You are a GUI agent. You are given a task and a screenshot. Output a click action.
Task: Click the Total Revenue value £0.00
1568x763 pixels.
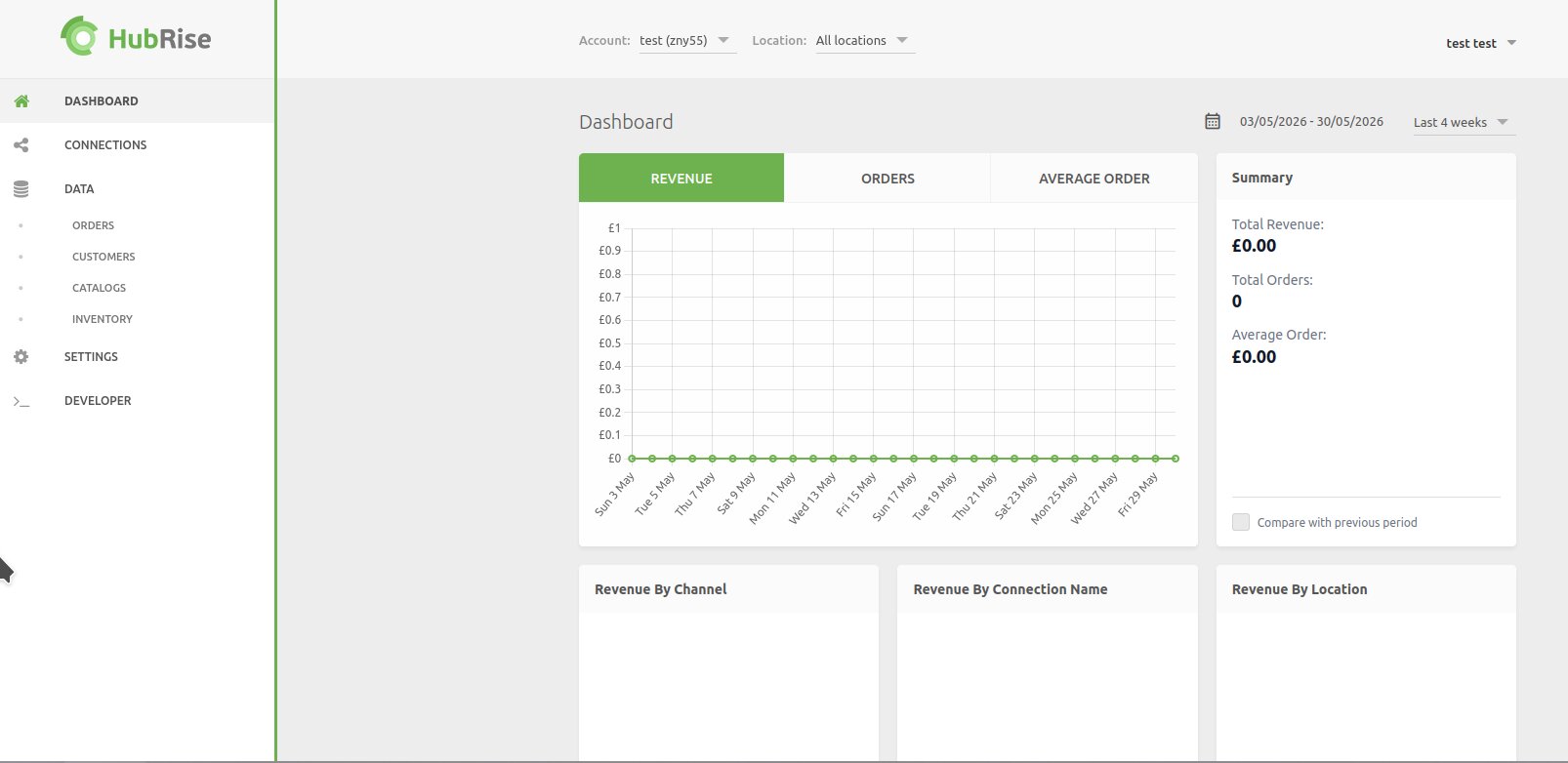[x=1254, y=246]
